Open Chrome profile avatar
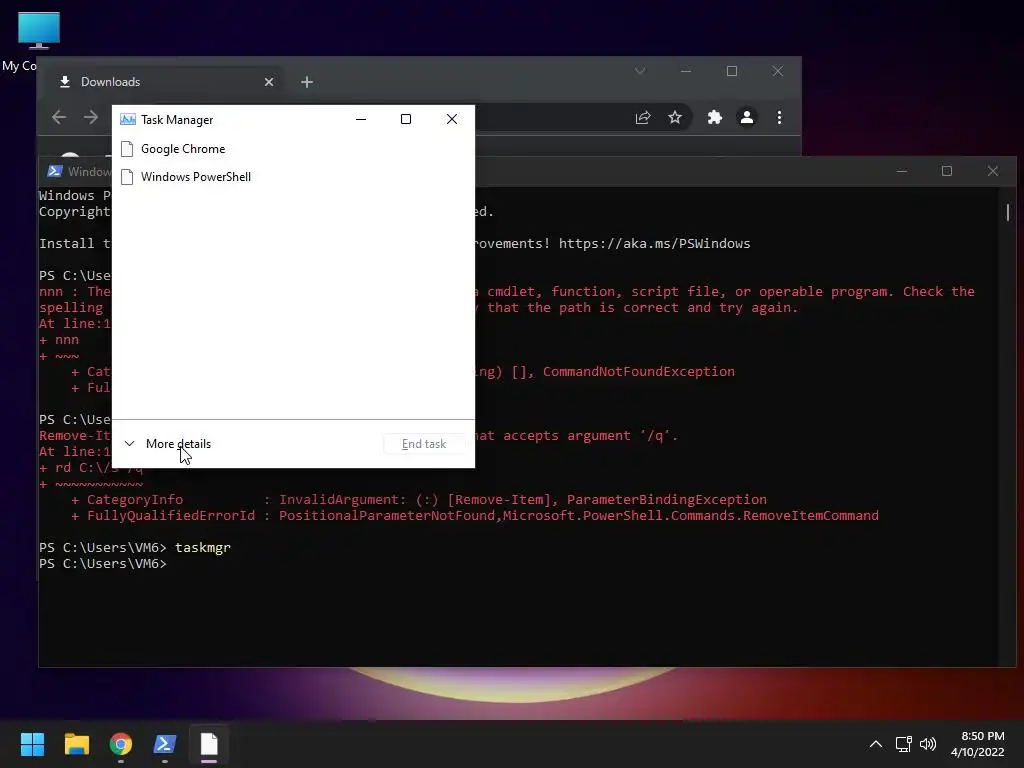This screenshot has height=768, width=1024. tap(746, 118)
